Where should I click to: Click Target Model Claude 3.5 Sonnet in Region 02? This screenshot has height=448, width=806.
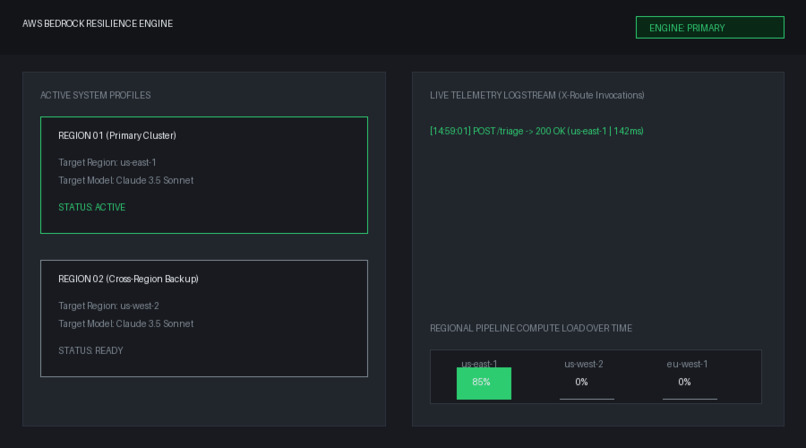coord(126,324)
